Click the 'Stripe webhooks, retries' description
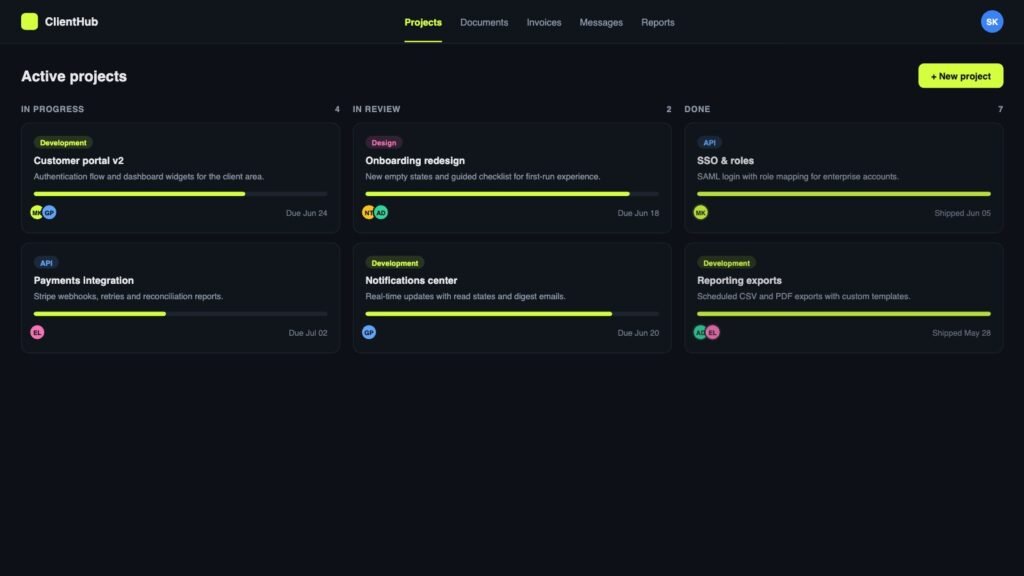The height and width of the screenshot is (576, 1024). click(128, 296)
